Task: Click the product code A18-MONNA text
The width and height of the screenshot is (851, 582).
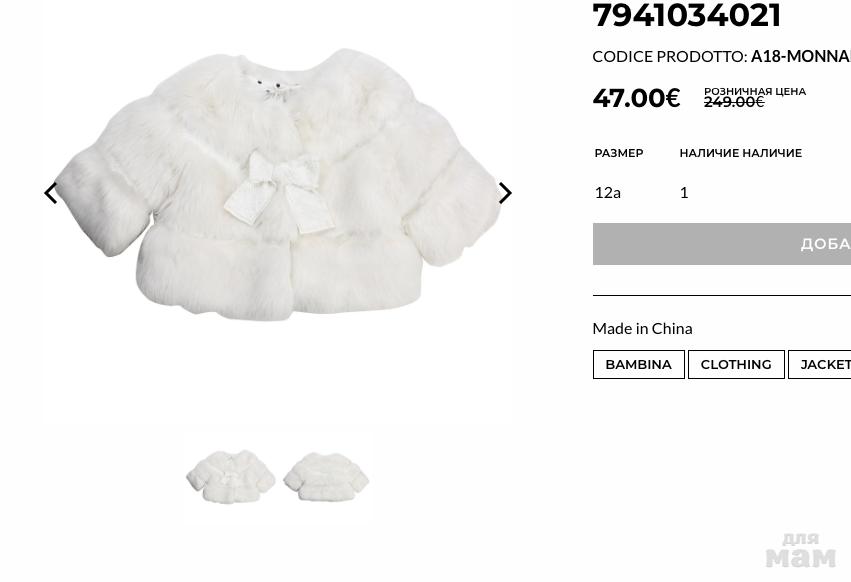Action: pyautogui.click(x=801, y=56)
